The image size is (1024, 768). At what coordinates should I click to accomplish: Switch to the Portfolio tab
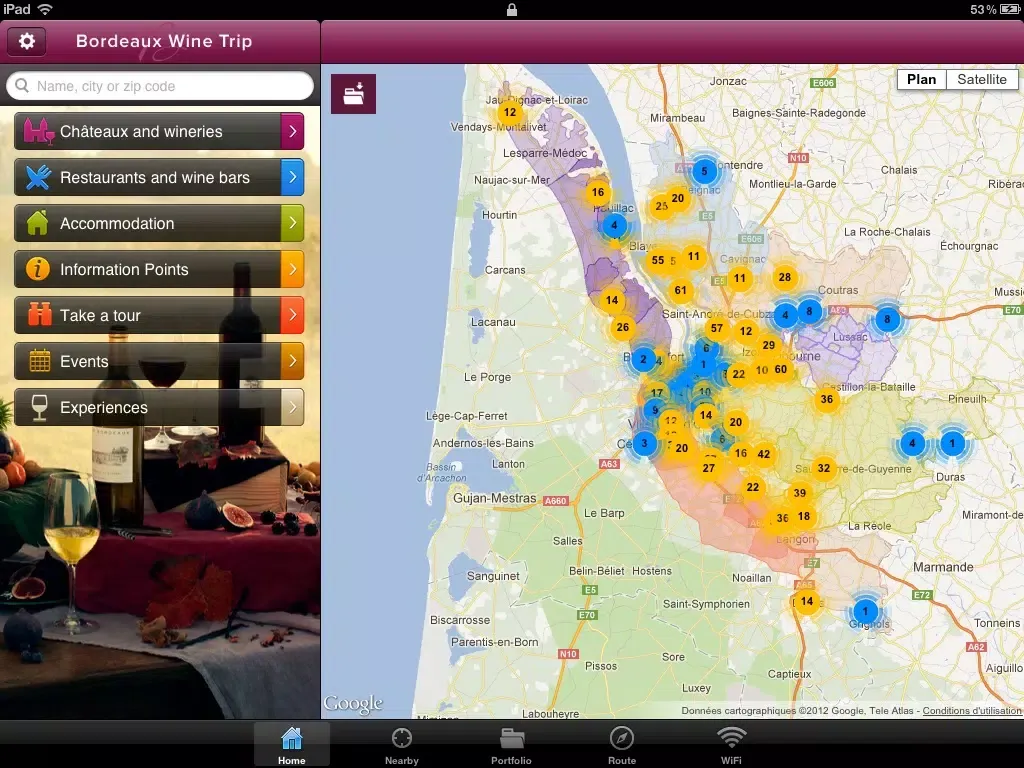tap(511, 746)
